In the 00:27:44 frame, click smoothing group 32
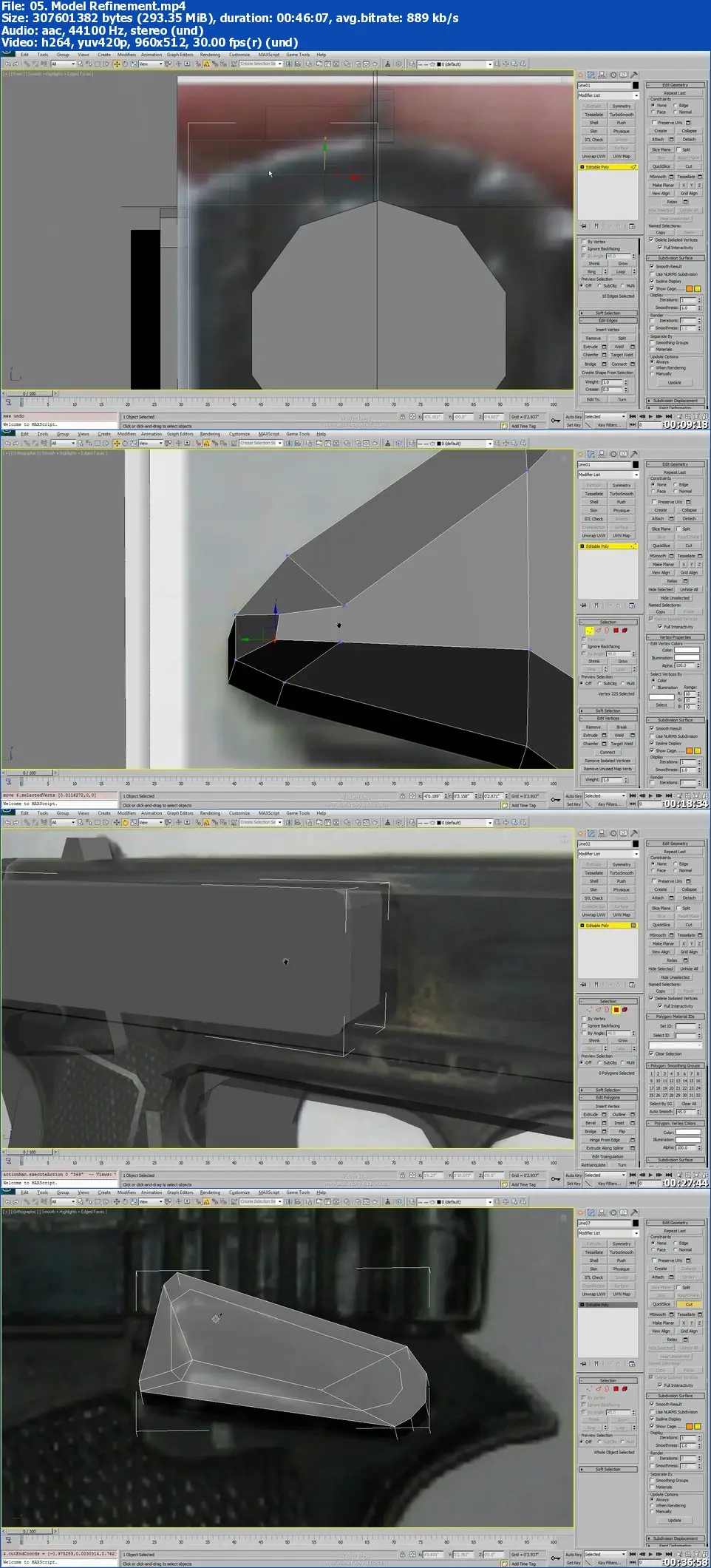 click(x=698, y=1096)
